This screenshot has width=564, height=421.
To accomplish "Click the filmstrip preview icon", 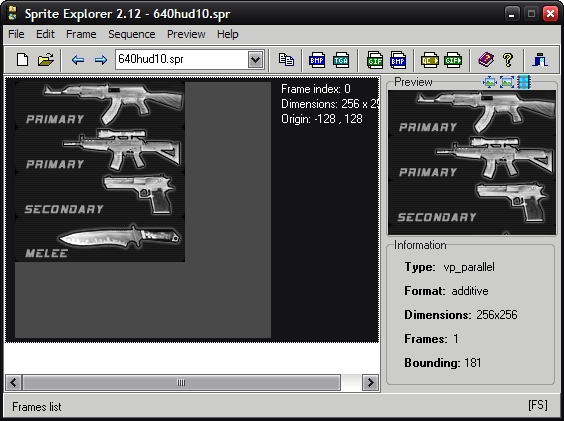I will click(x=524, y=82).
